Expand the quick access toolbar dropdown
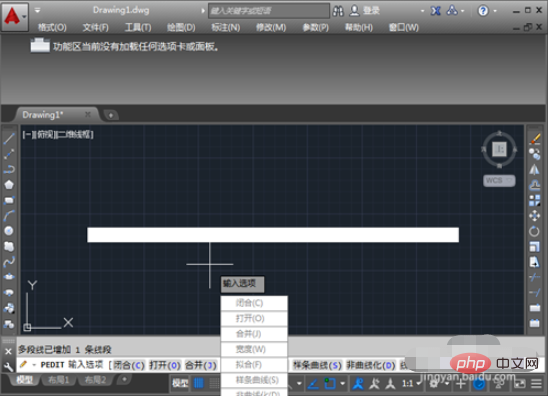Viewport: 549px width, 396px height. point(37,11)
